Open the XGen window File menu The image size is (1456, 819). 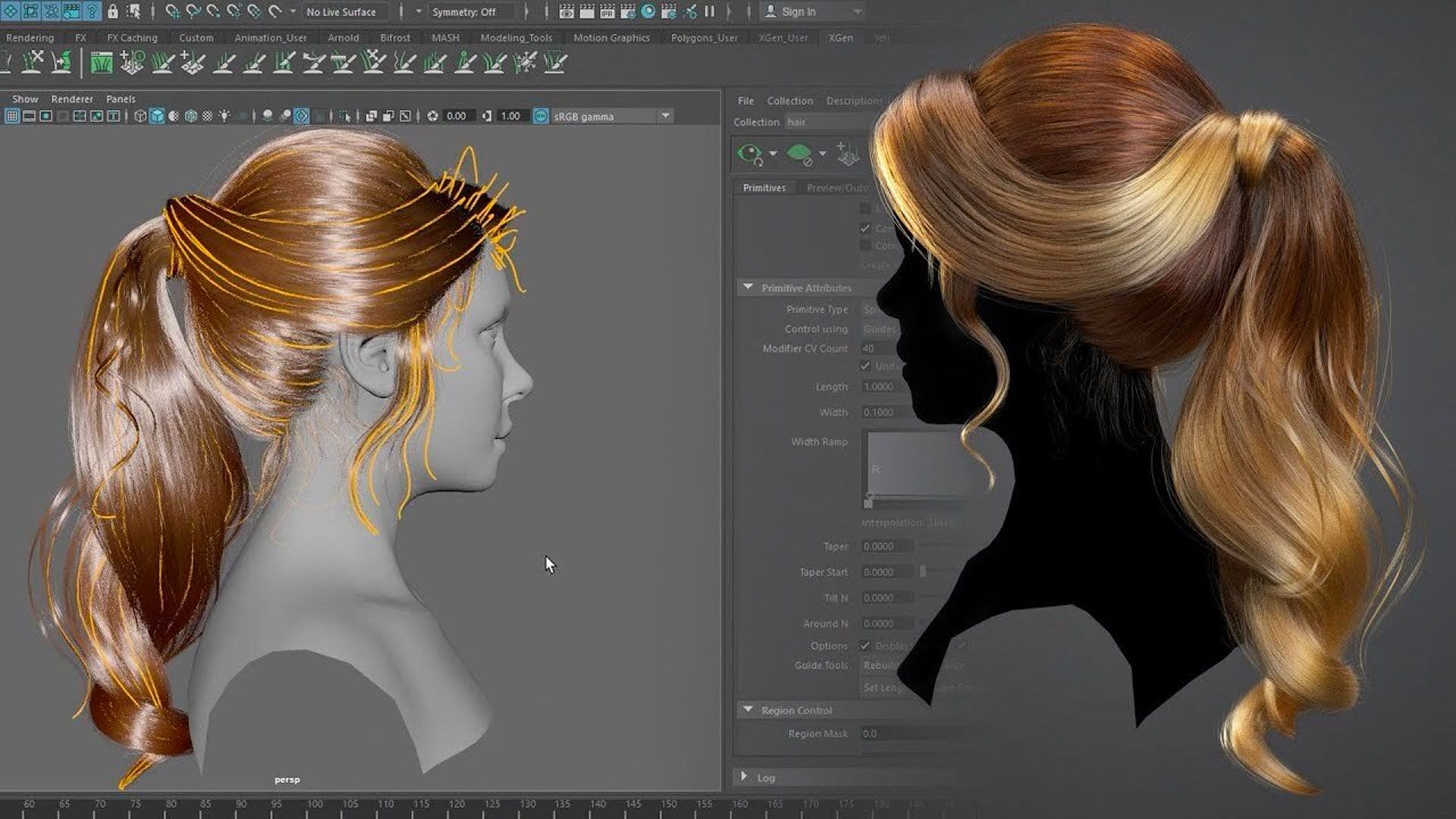point(745,100)
